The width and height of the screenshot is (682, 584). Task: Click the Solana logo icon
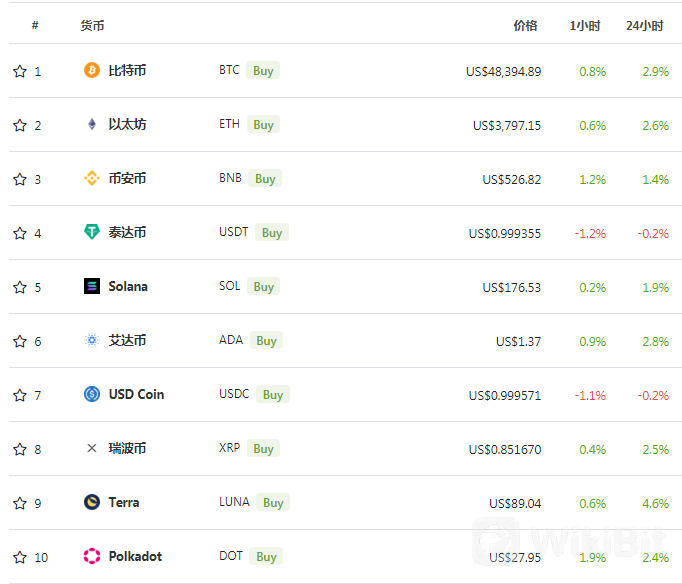[x=92, y=286]
